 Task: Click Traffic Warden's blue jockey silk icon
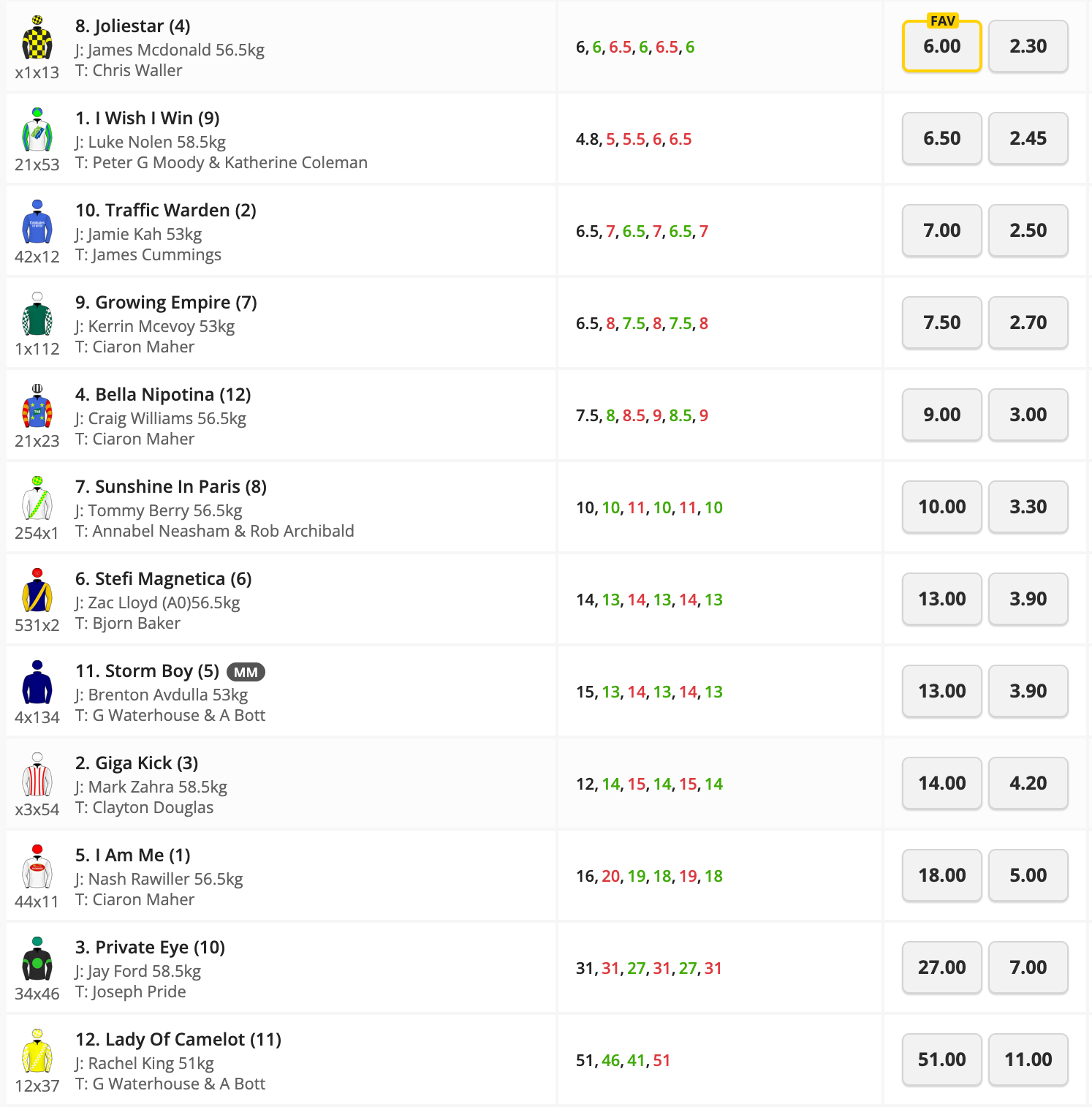tap(37, 223)
